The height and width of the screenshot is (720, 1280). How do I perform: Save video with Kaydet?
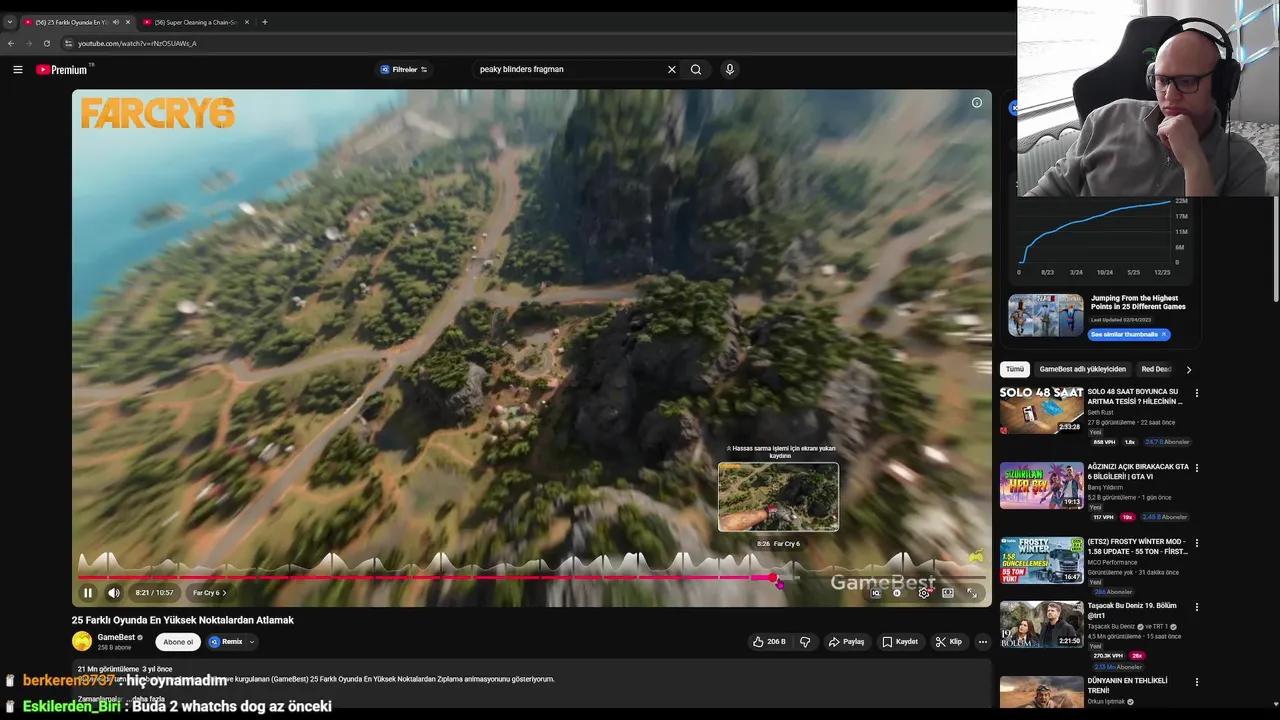(x=900, y=642)
